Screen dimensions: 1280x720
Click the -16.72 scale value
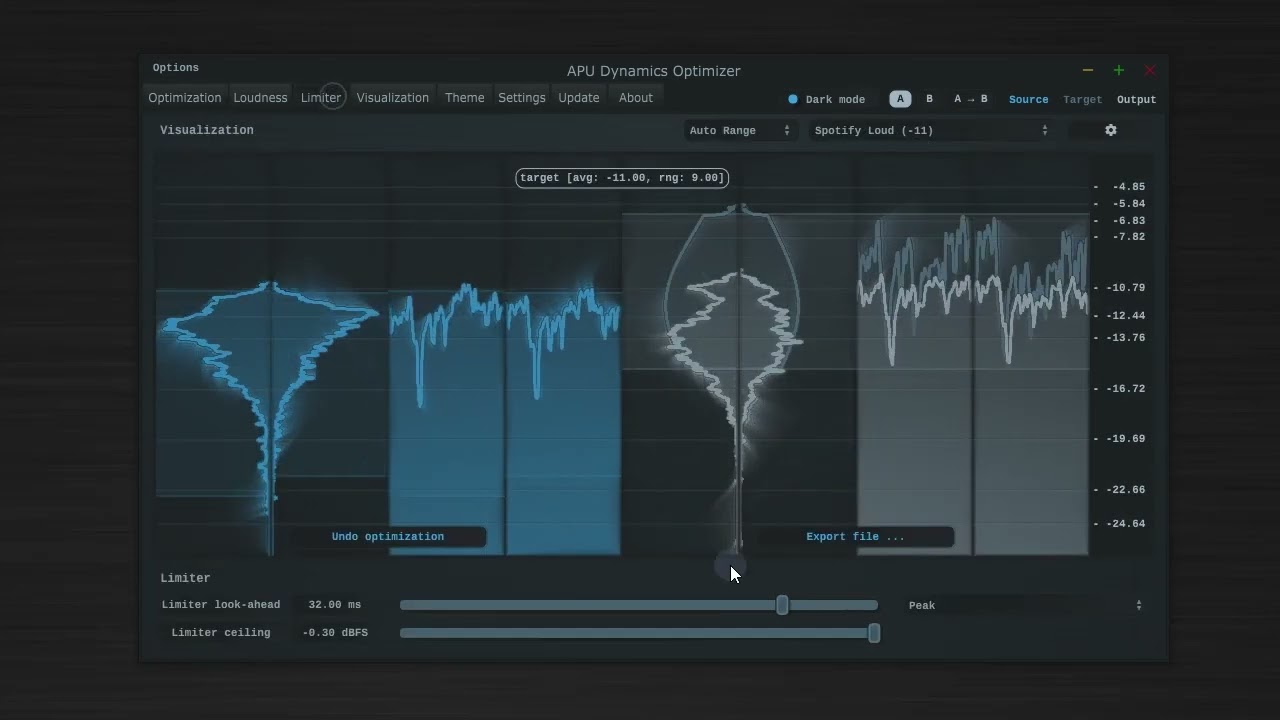tap(1126, 388)
